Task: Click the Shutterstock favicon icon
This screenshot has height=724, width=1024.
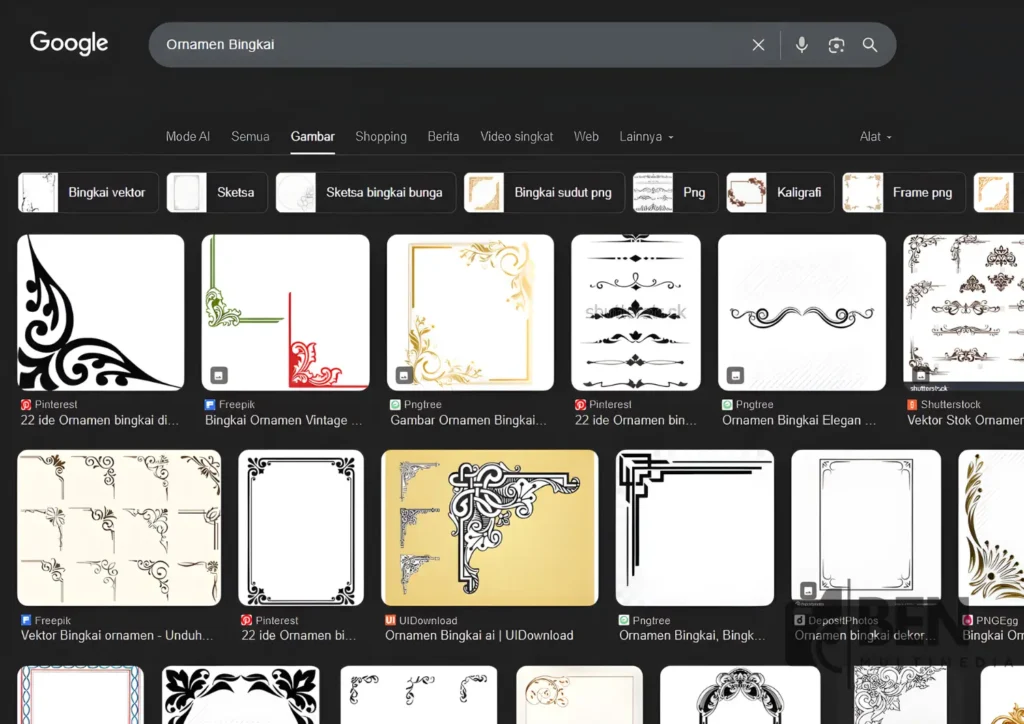Action: tap(912, 405)
